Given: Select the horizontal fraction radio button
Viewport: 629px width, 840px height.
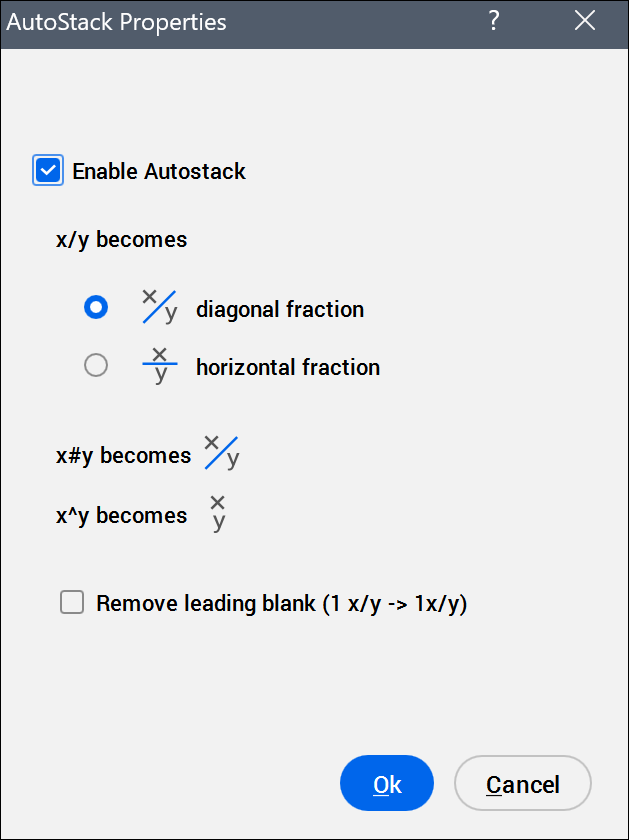Looking at the screenshot, I should point(96,366).
